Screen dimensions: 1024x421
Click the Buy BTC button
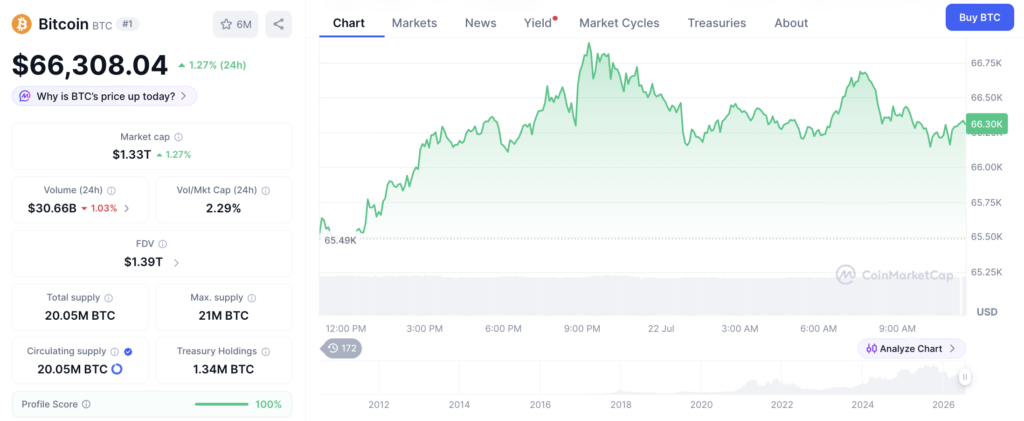(x=980, y=18)
